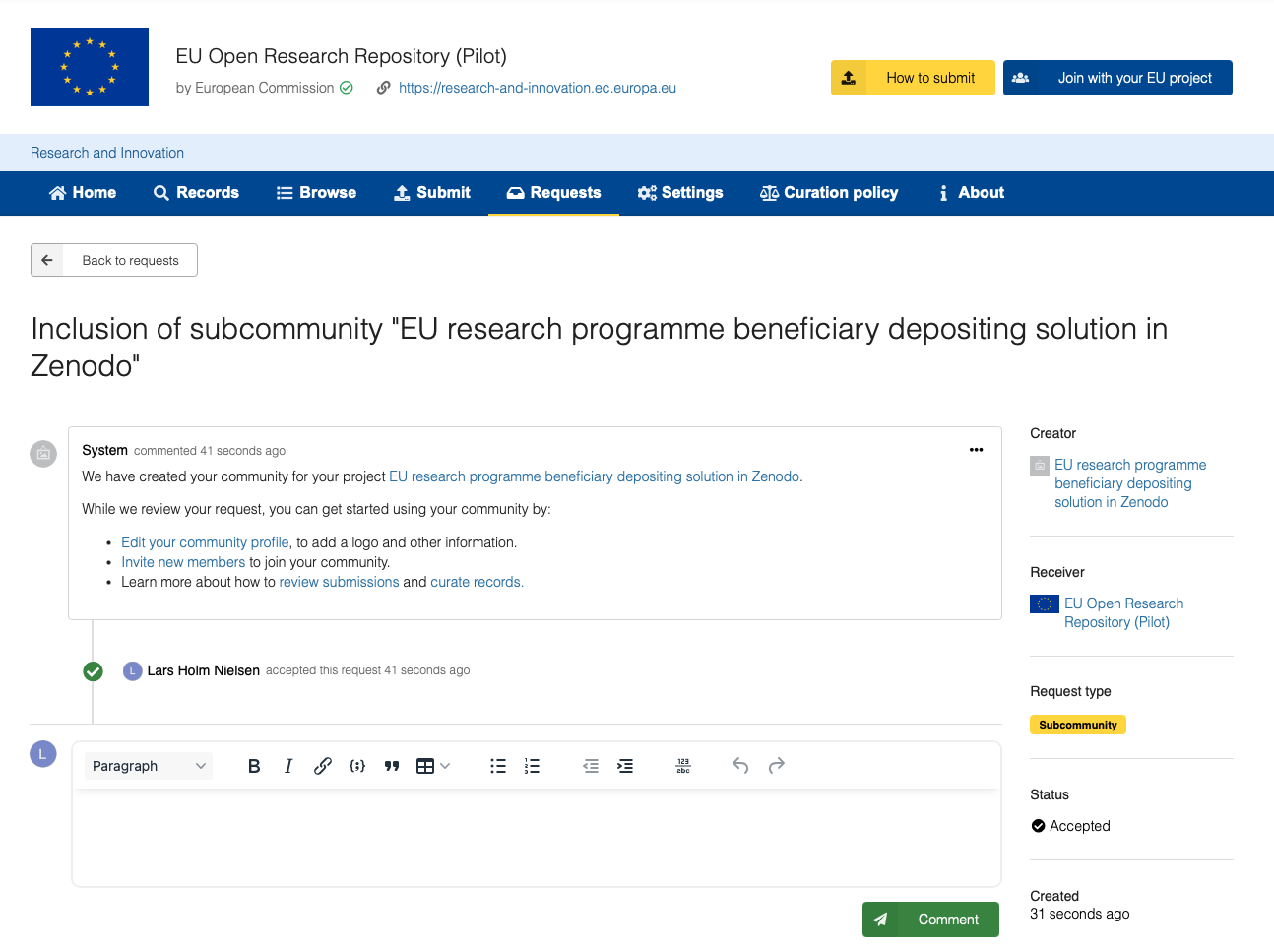The height and width of the screenshot is (952, 1274).
Task: Increase indent in editor
Action: click(x=625, y=766)
